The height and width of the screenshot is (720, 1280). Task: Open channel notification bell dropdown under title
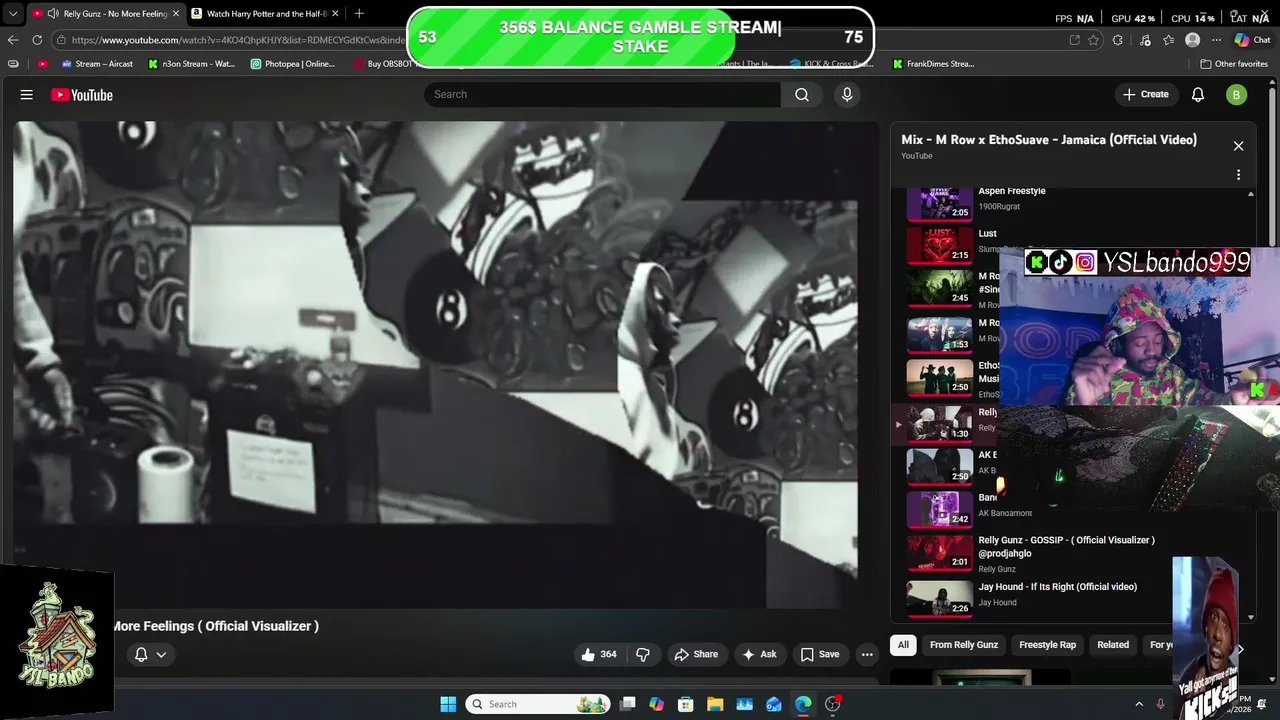150,654
